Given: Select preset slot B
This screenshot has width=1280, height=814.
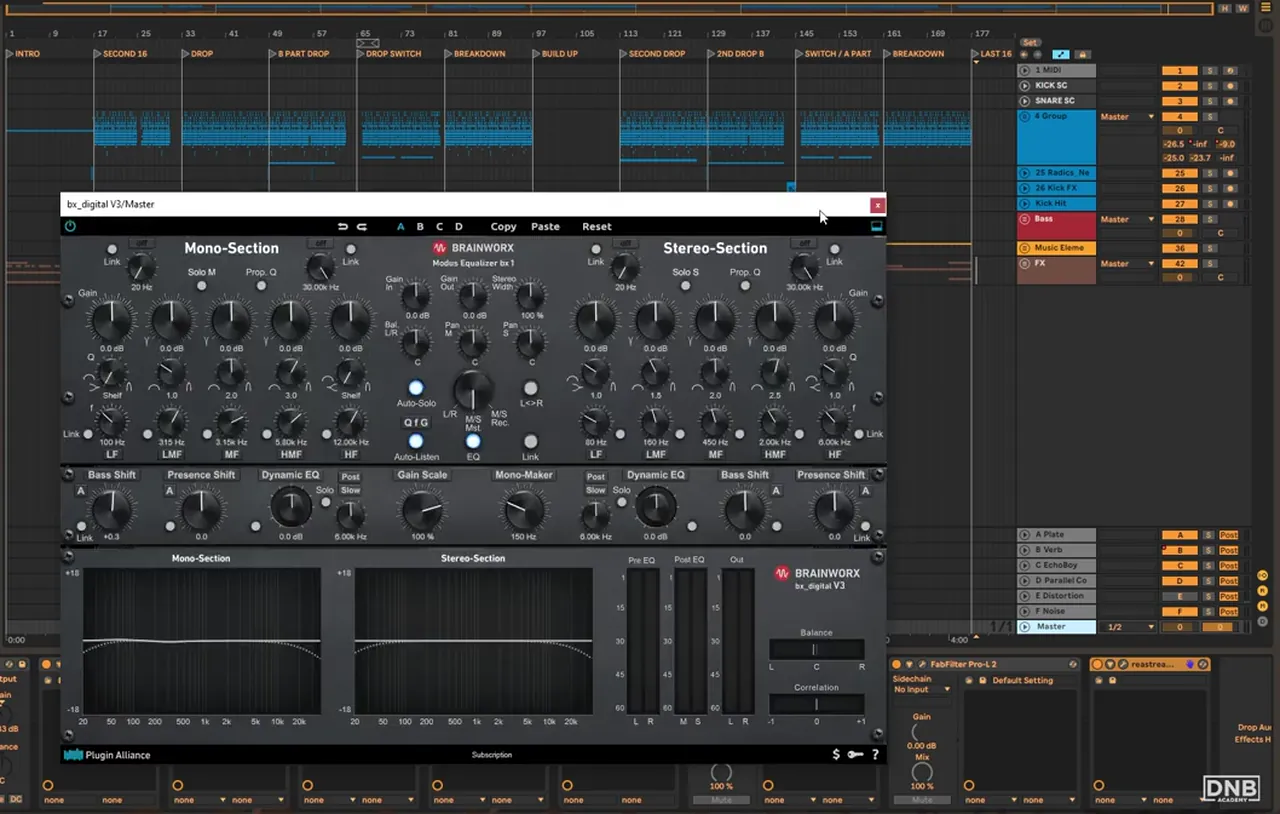Looking at the screenshot, I should (x=420, y=227).
